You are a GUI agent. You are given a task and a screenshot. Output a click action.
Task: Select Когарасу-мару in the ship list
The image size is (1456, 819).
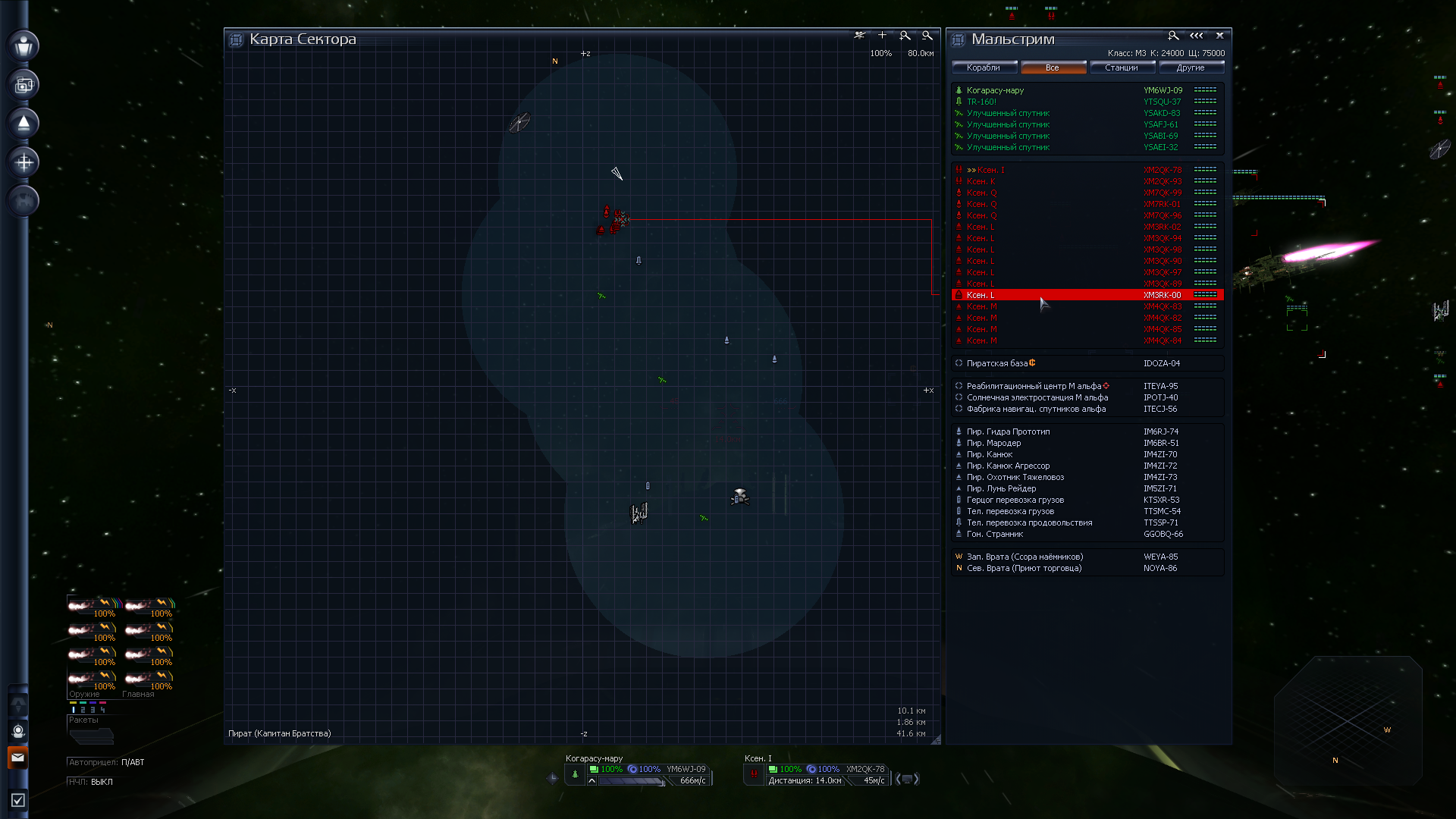[x=1087, y=90]
